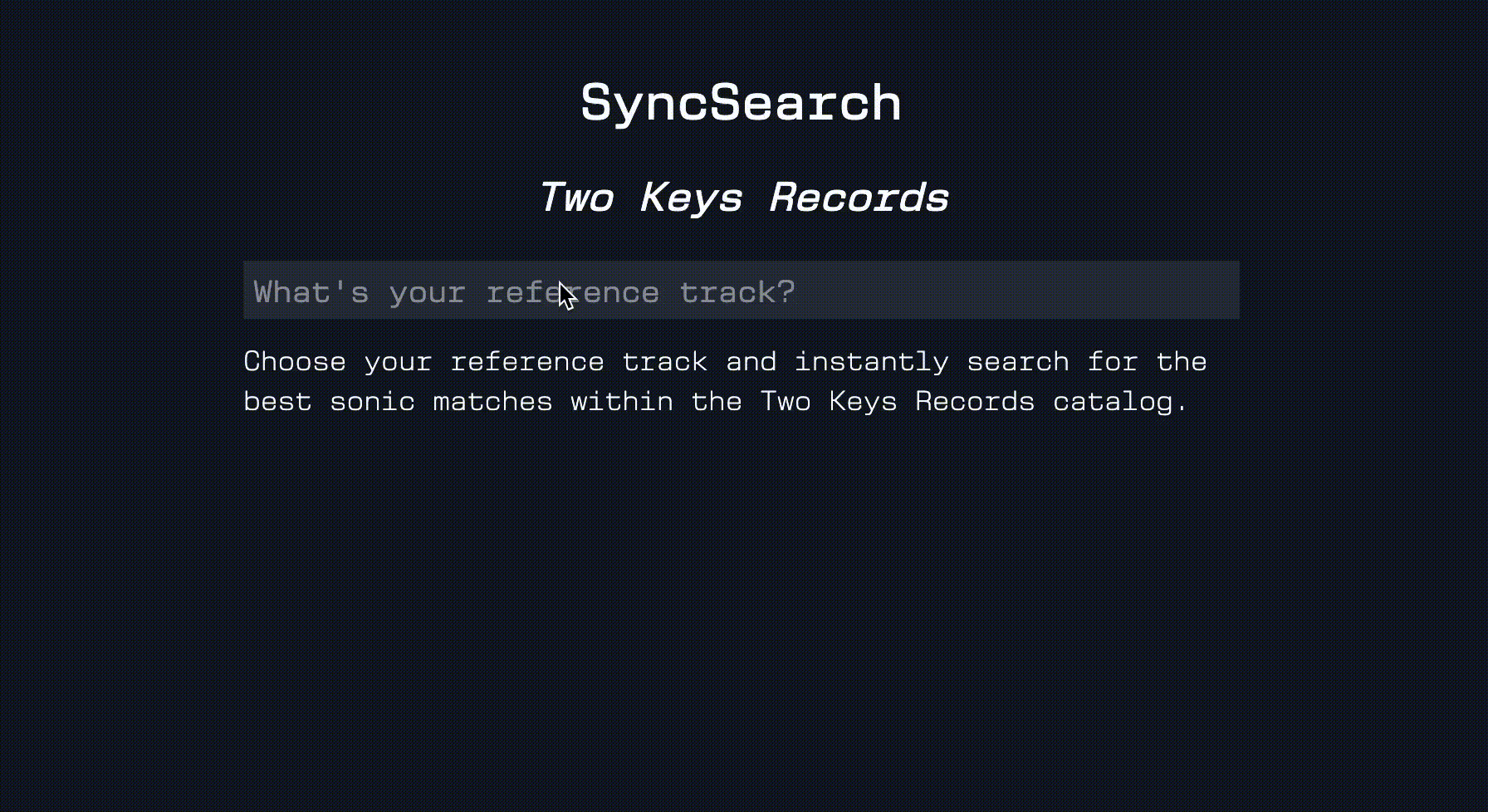This screenshot has width=1488, height=812.
Task: Focus the "What's your reference track?" placeholder text
Action: pyautogui.click(x=524, y=292)
